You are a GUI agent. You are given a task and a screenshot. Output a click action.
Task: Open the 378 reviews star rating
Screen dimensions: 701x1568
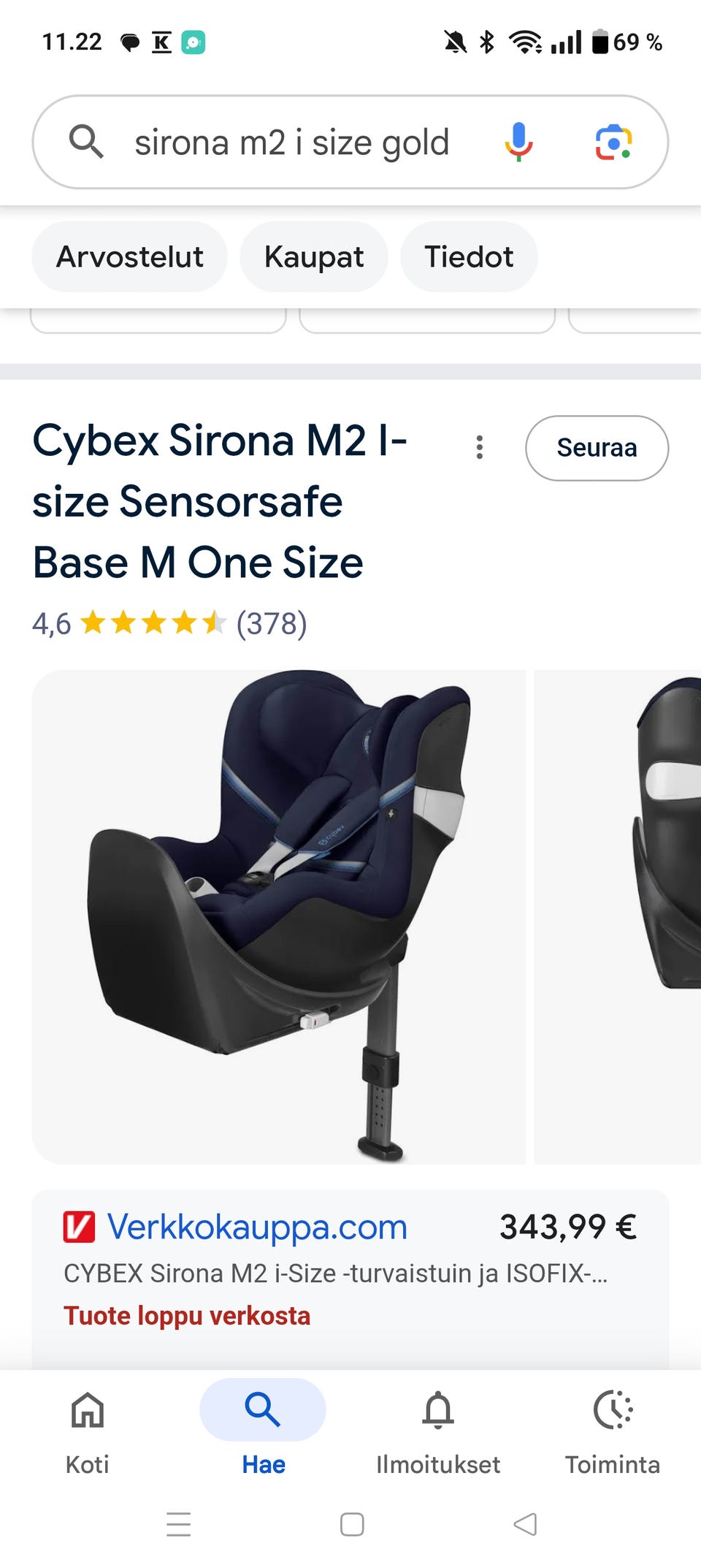pos(169,623)
